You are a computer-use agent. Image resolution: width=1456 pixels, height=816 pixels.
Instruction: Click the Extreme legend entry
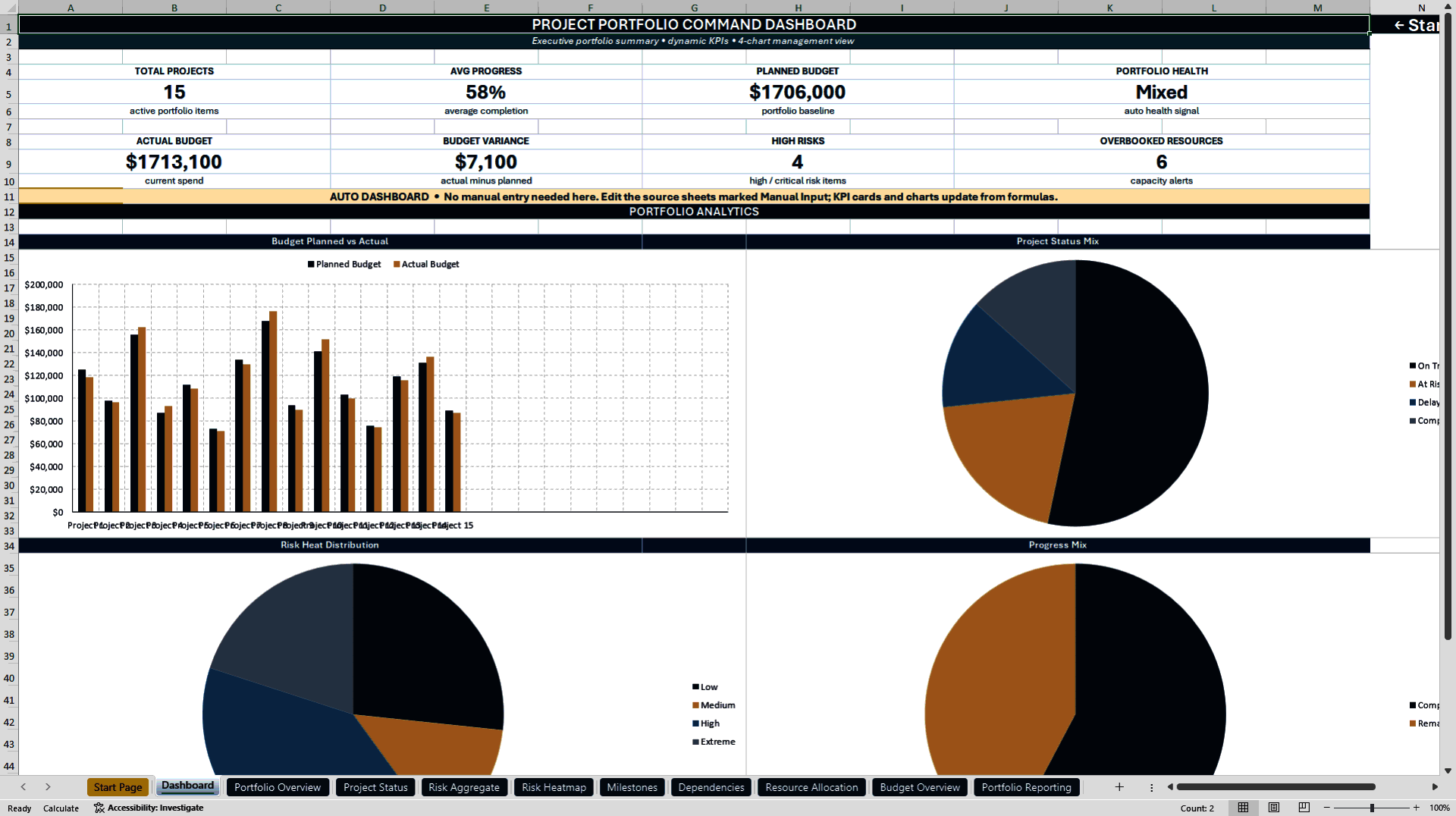pos(714,742)
